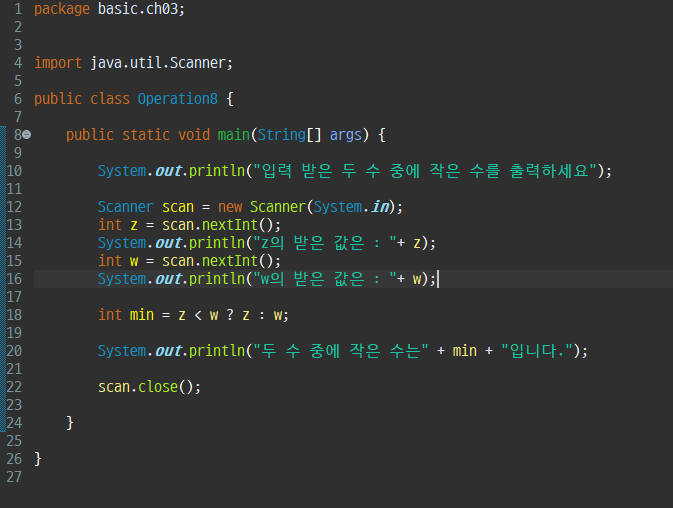Click the min variable on line 20
673x508 pixels.
[x=464, y=351]
